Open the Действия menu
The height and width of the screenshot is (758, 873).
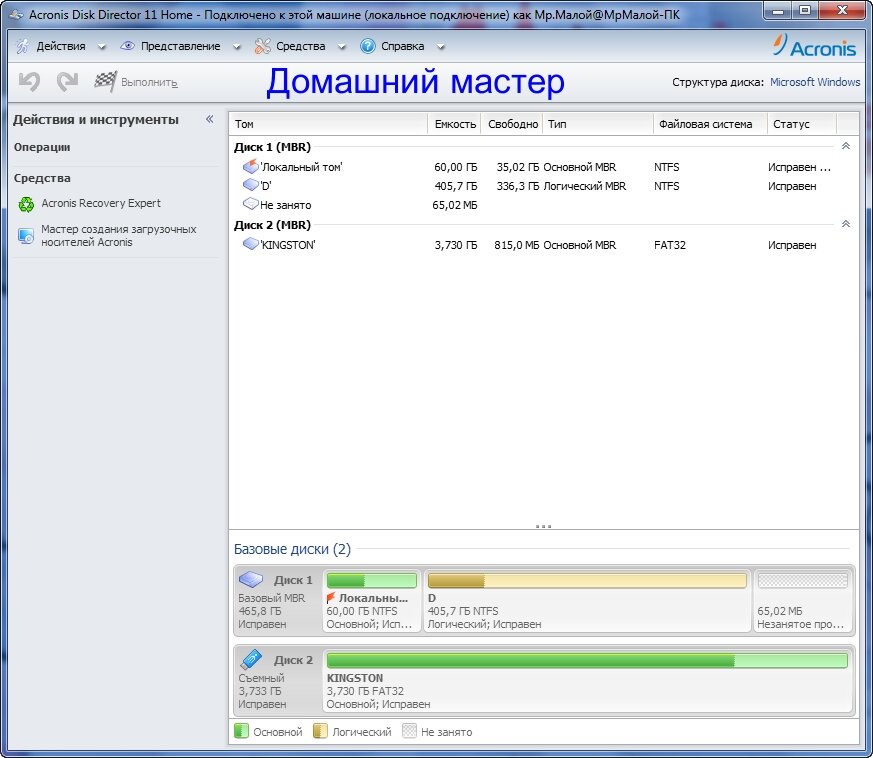tap(61, 46)
